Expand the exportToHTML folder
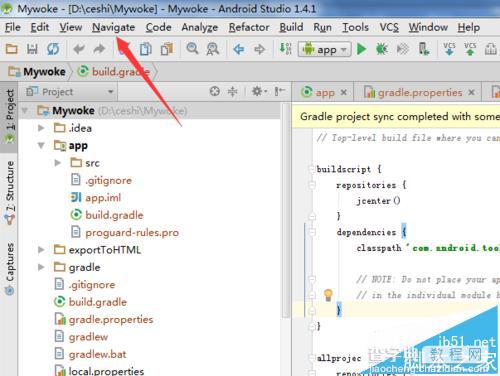 pyautogui.click(x=41, y=250)
